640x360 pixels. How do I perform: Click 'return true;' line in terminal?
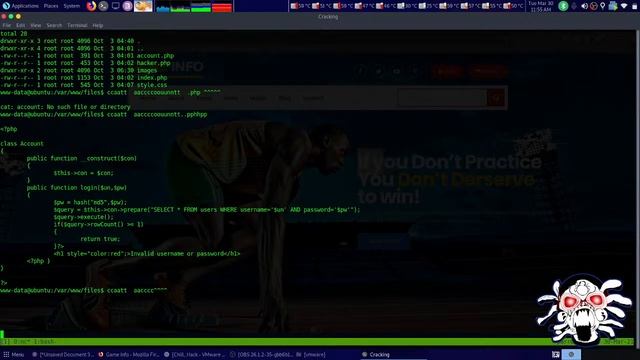100,239
